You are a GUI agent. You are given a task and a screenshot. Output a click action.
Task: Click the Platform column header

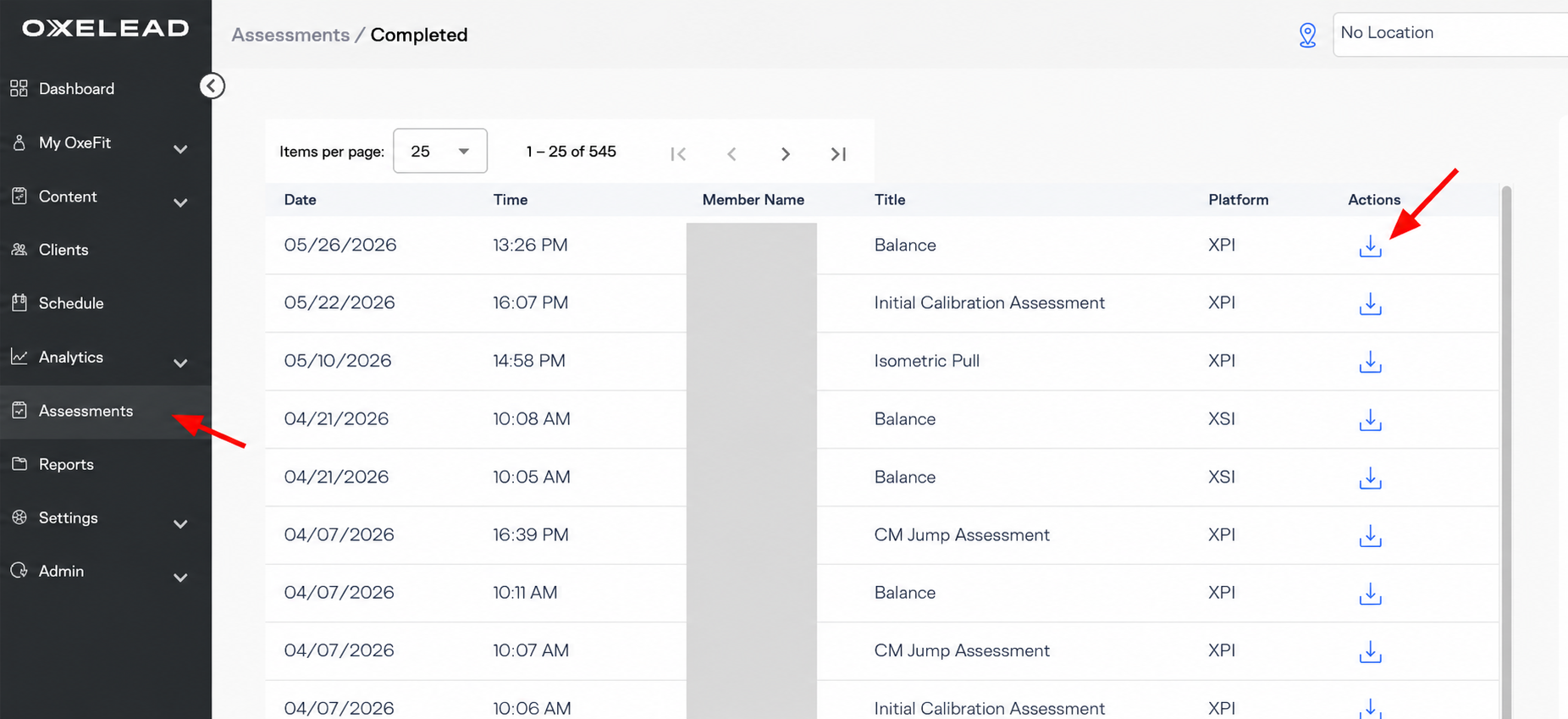pos(1238,200)
